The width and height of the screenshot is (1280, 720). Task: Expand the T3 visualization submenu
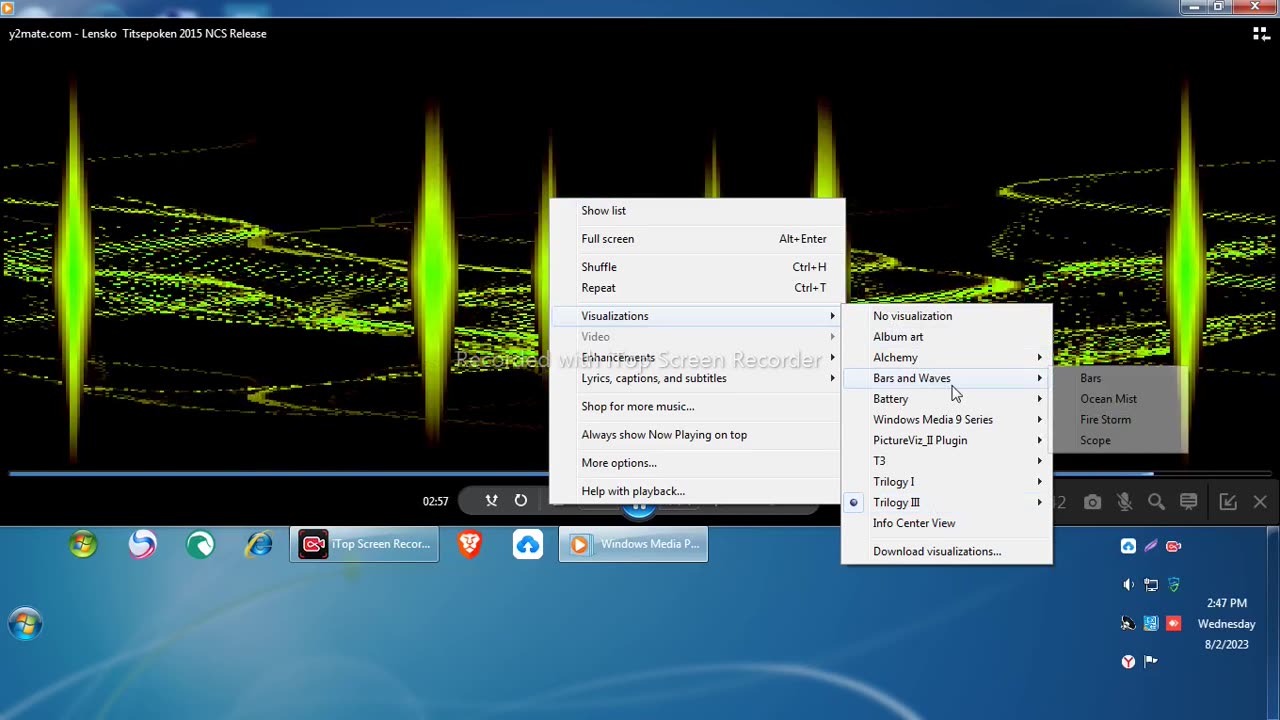[x=947, y=461]
